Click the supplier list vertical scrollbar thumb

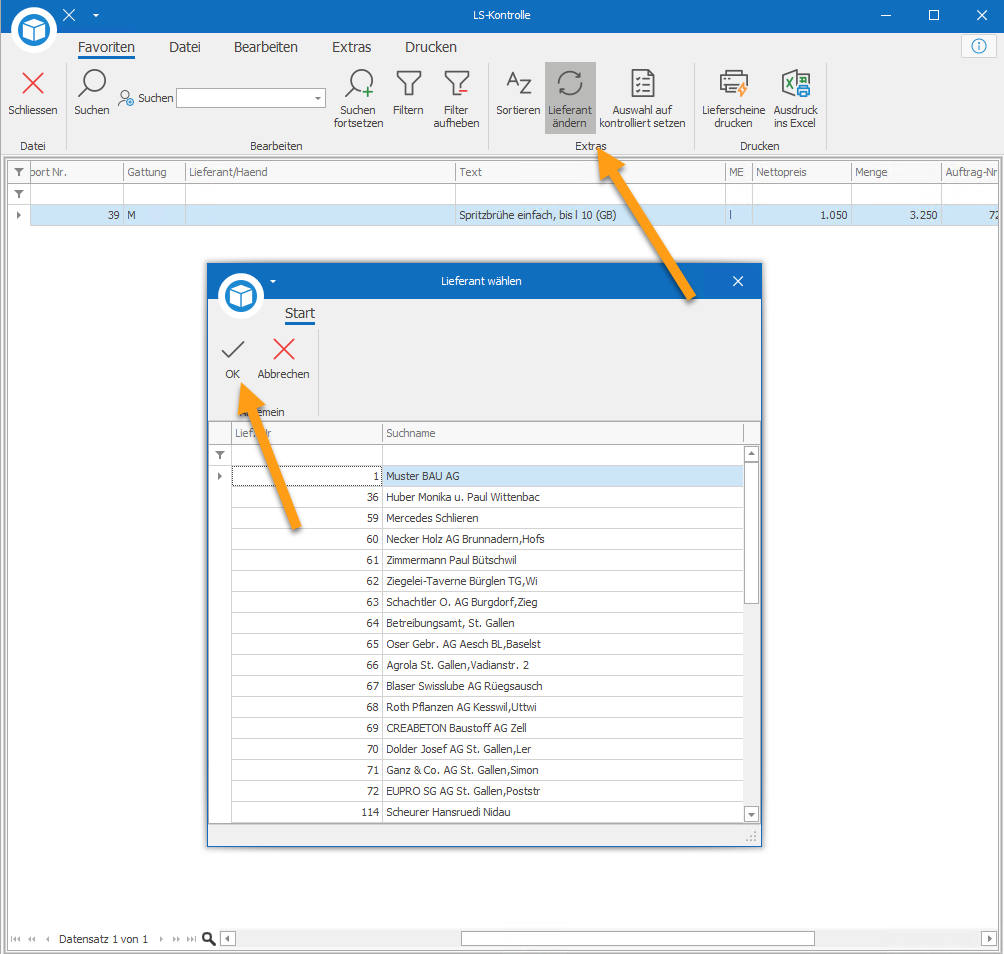(x=752, y=533)
